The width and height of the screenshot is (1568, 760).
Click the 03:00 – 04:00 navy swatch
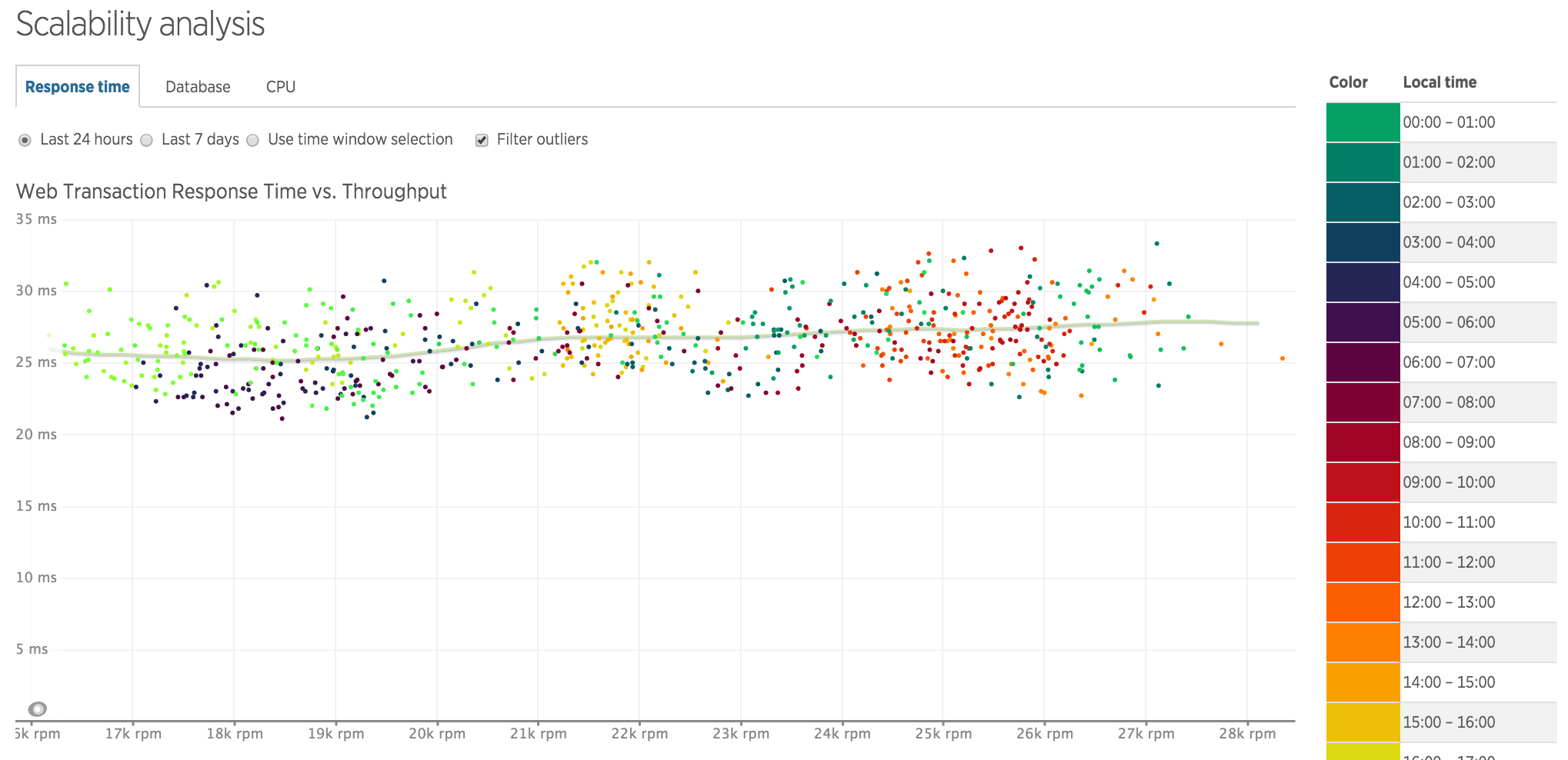[1363, 242]
